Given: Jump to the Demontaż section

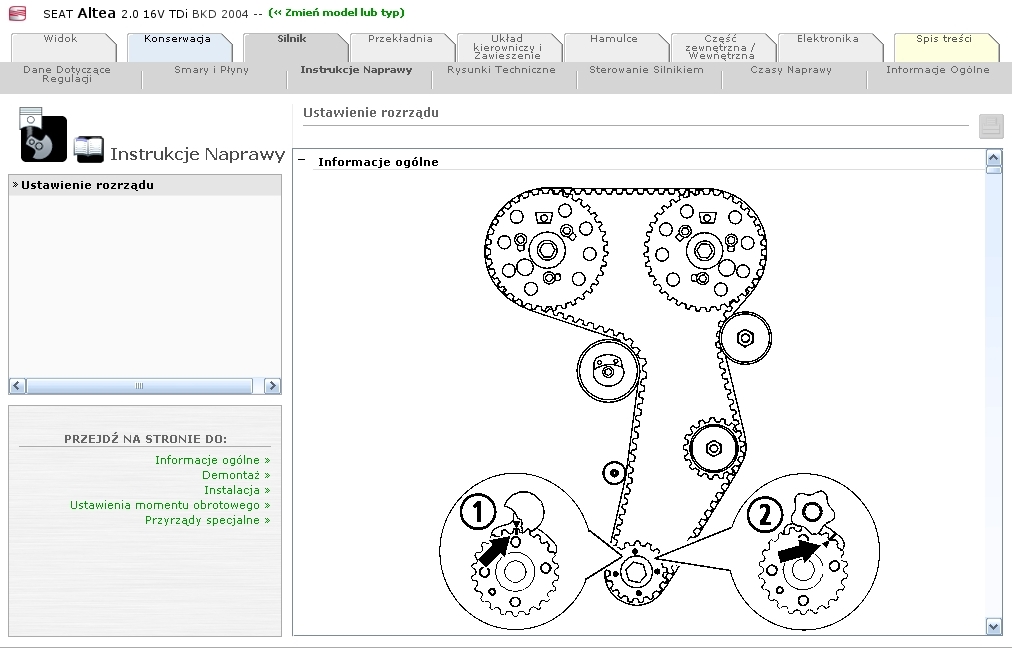Looking at the screenshot, I should pyautogui.click(x=236, y=475).
